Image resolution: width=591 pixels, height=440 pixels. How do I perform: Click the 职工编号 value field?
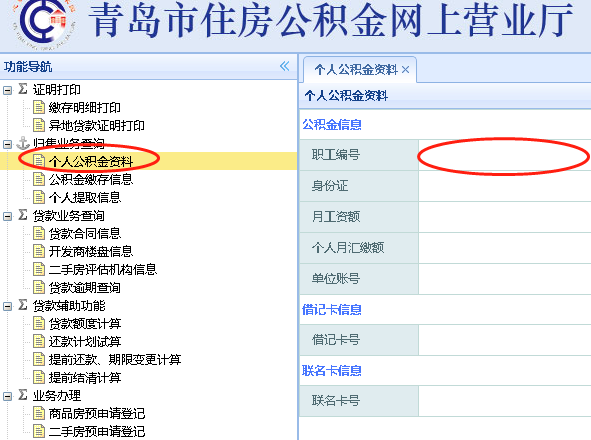505,155
